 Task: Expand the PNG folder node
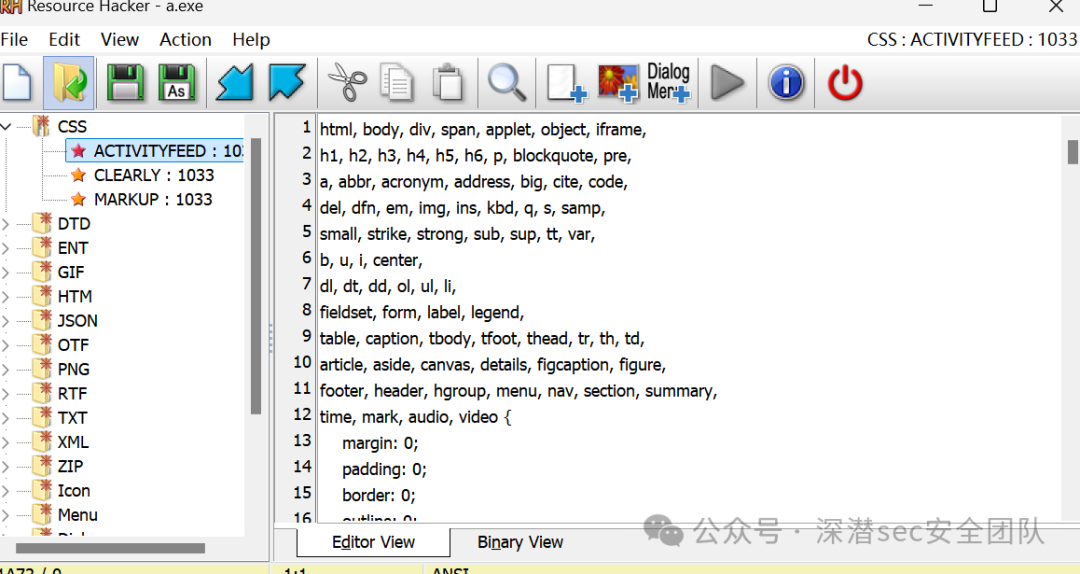(x=6, y=369)
